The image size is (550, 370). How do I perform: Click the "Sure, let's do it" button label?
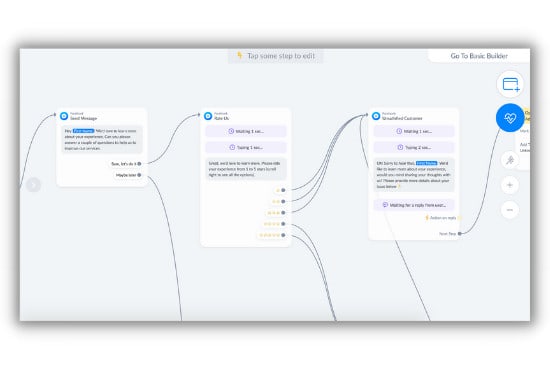point(123,164)
